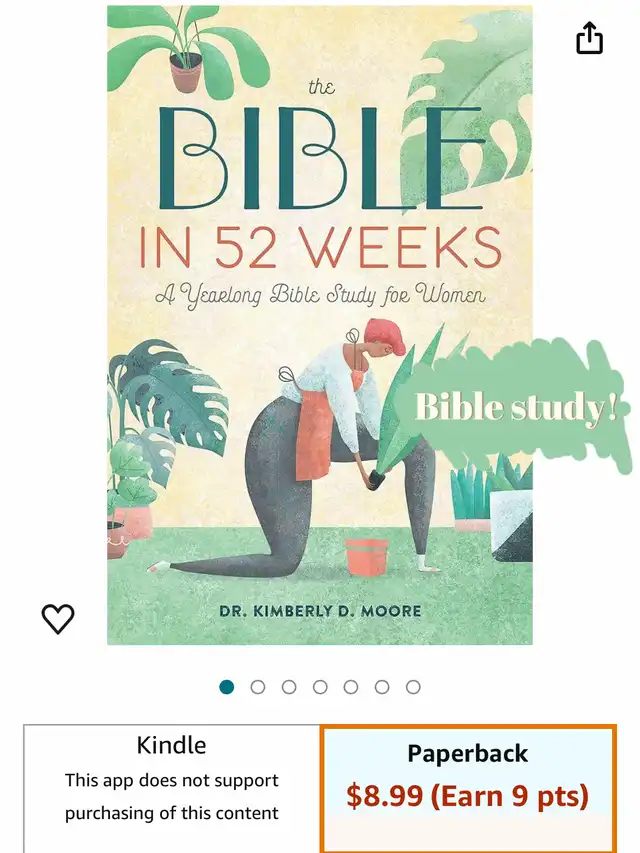This screenshot has height=853, width=640.
Task: Tap the green Bible study! sticker
Action: click(x=514, y=405)
